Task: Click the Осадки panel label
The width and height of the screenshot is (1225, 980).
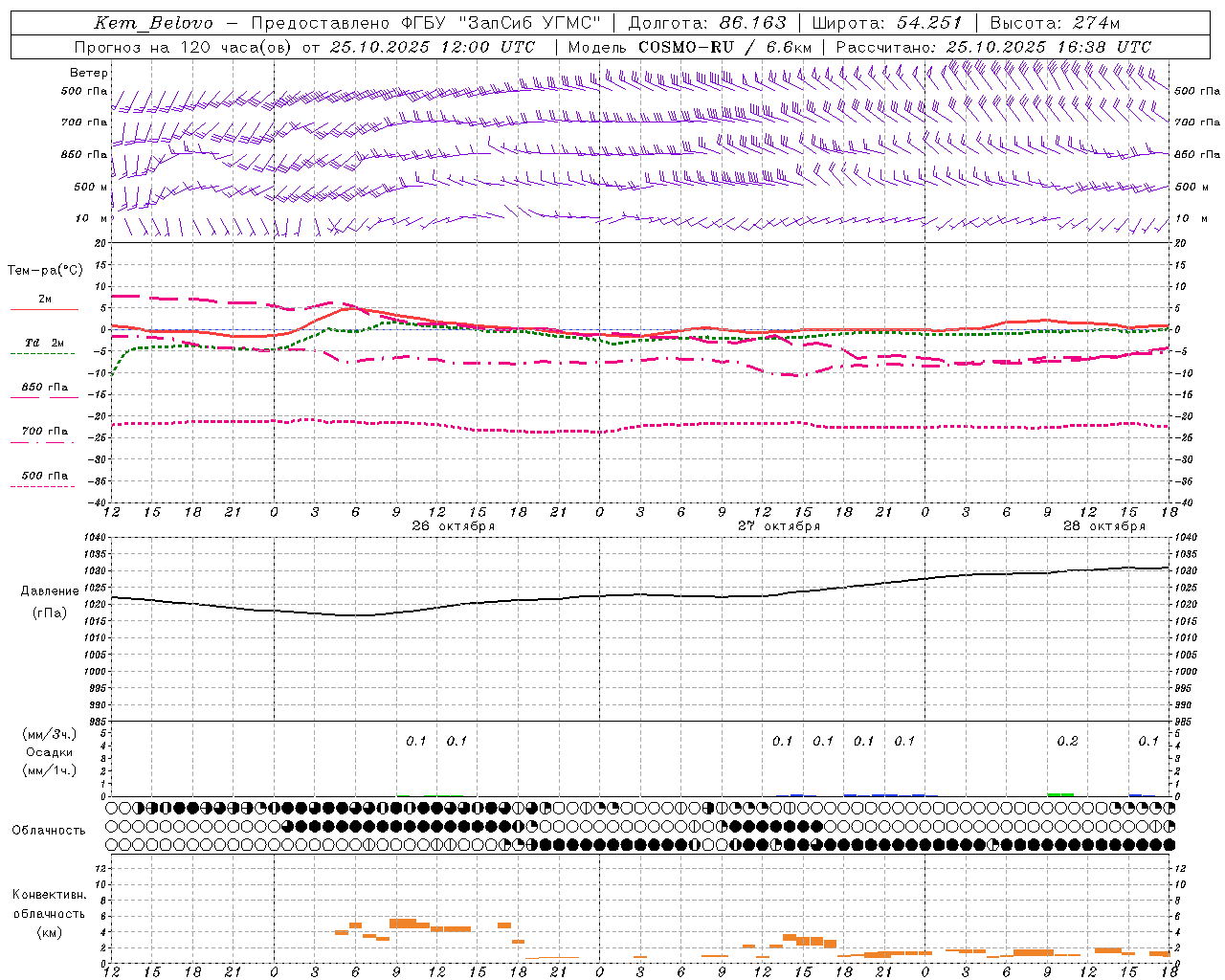Action: [x=49, y=752]
